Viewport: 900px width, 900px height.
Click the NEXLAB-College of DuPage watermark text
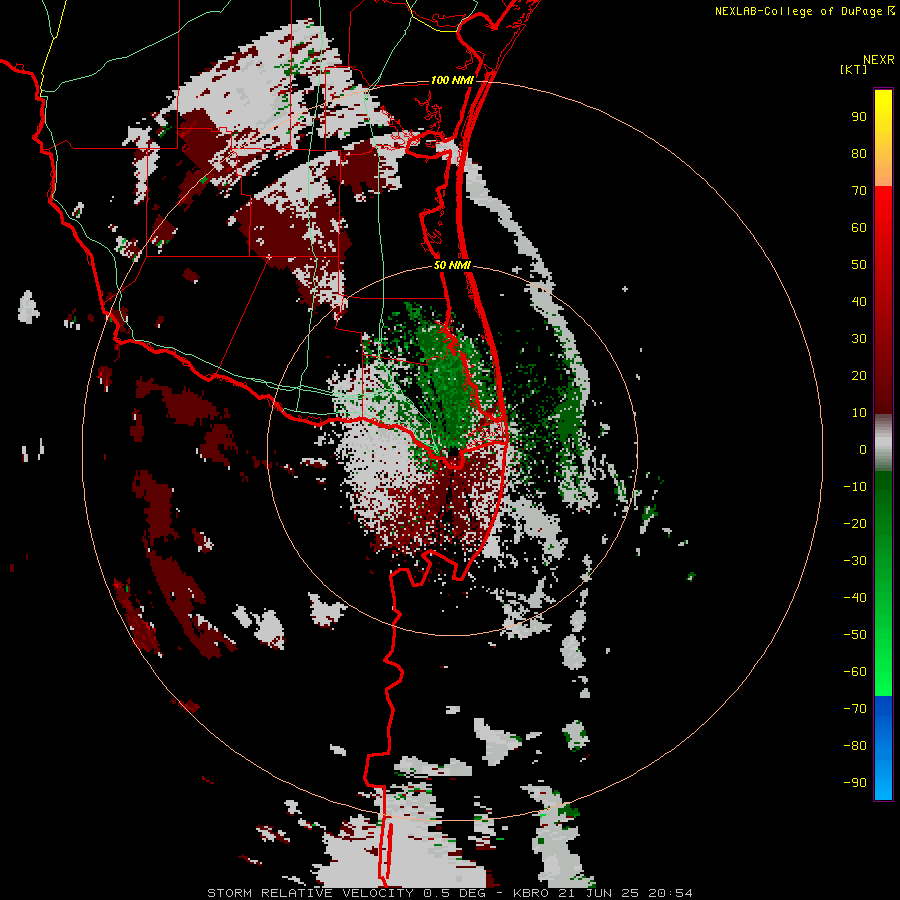tap(804, 11)
